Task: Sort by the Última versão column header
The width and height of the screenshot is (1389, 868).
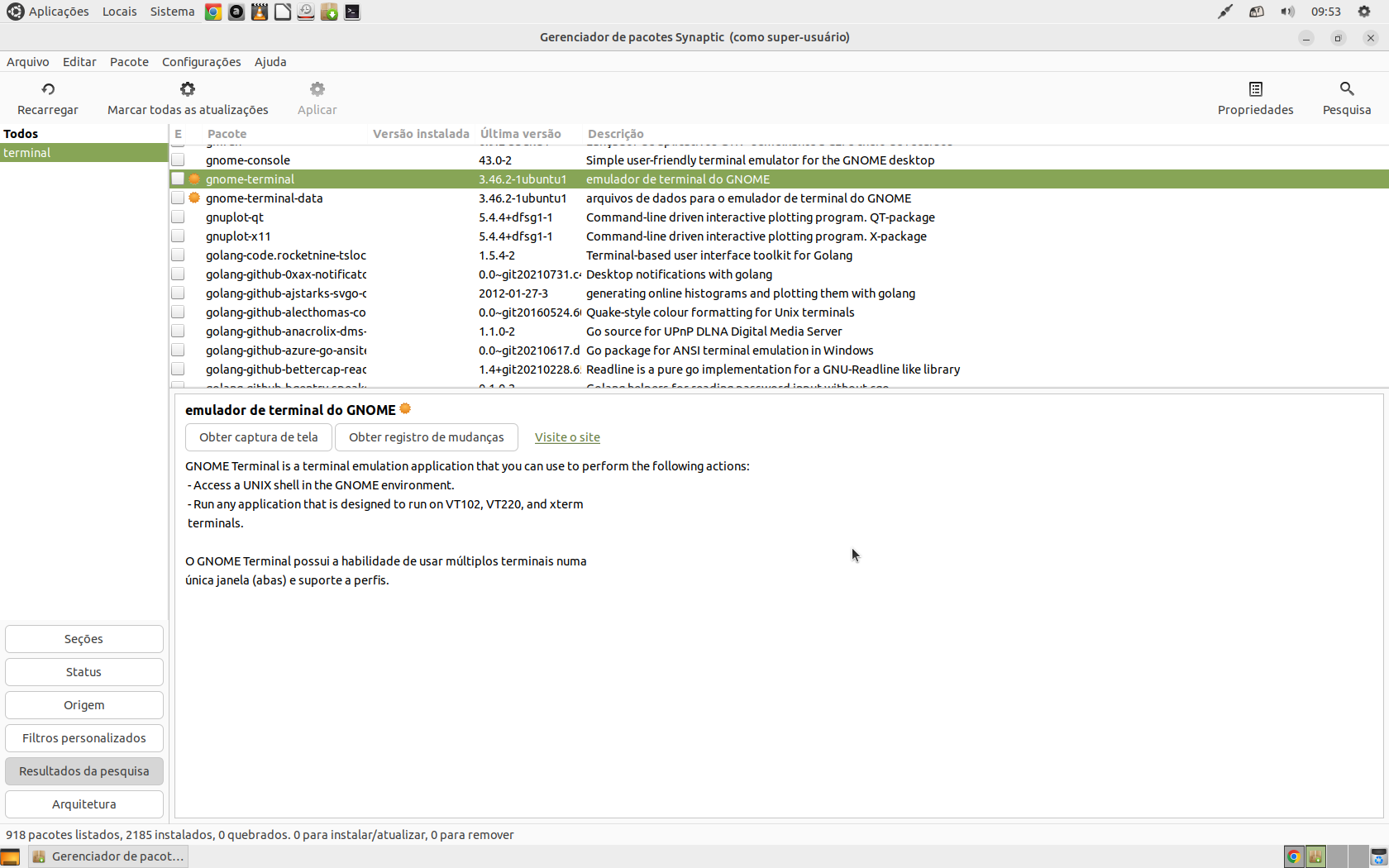Action: pos(520,134)
